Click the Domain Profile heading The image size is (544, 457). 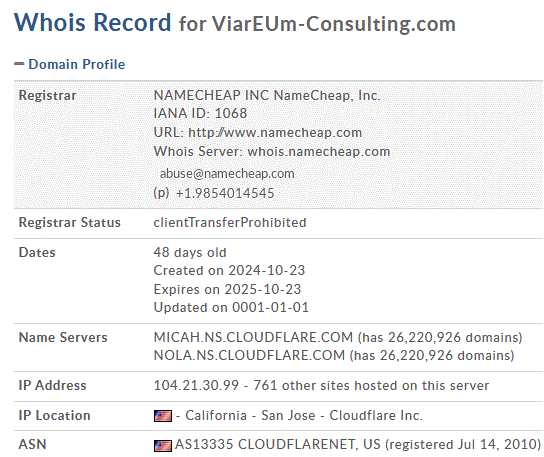(76, 64)
